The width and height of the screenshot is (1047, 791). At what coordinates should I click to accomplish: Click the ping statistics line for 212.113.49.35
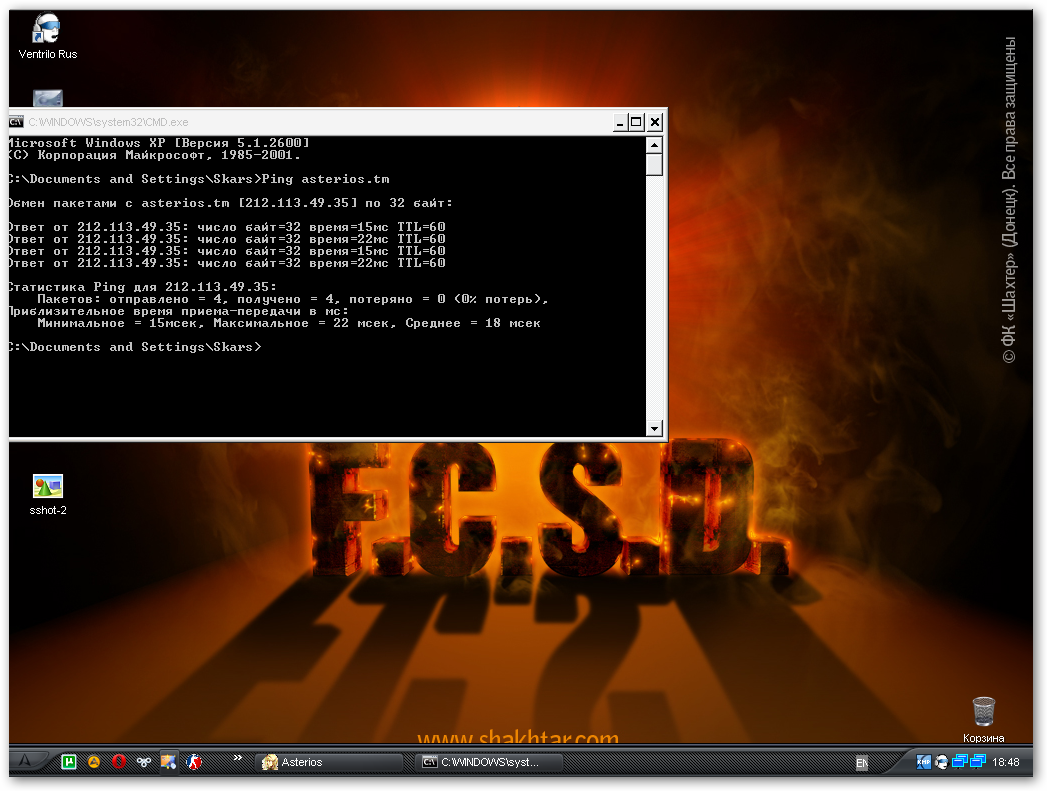143,287
